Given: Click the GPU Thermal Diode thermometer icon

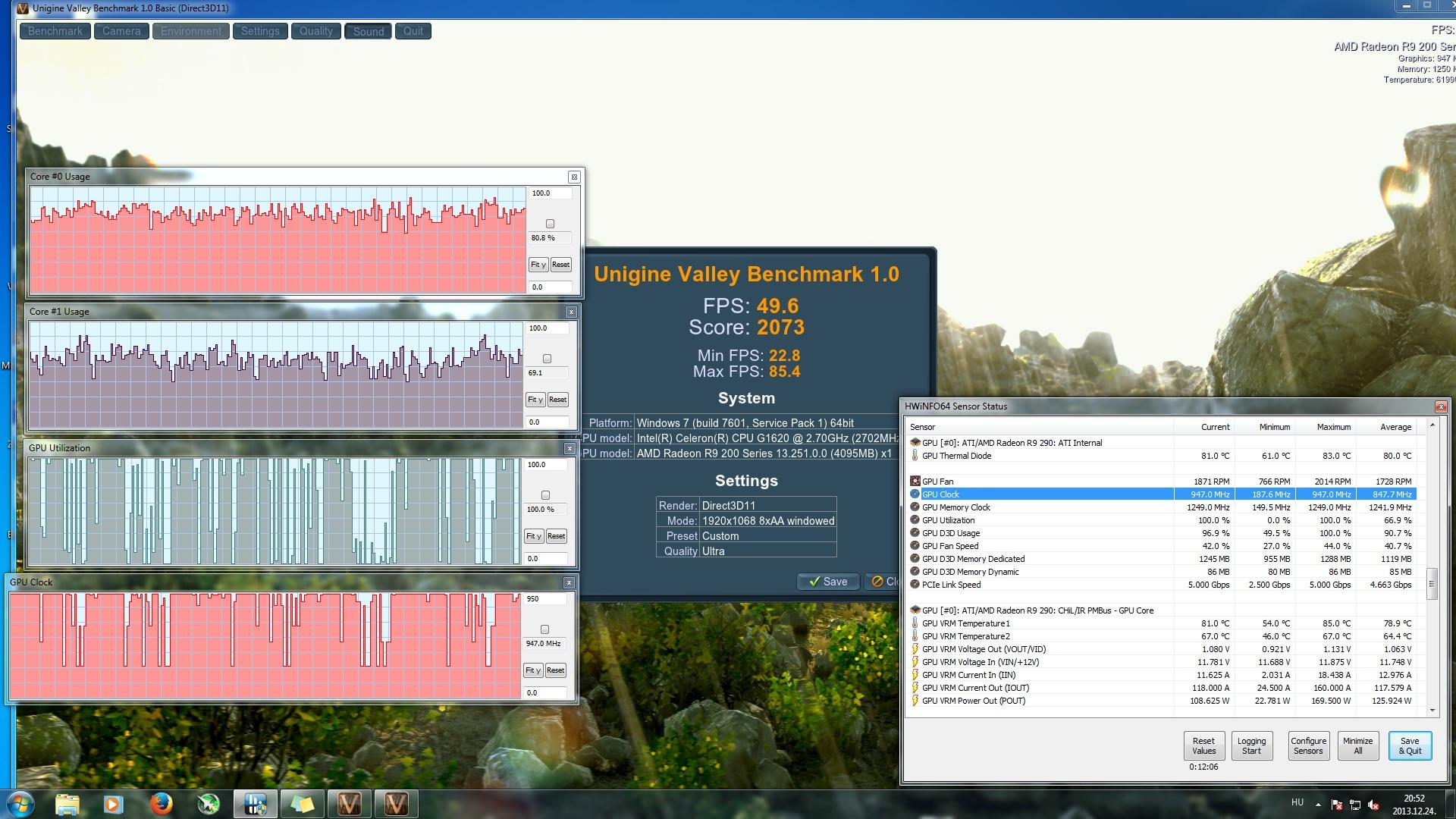Looking at the screenshot, I should (915, 456).
